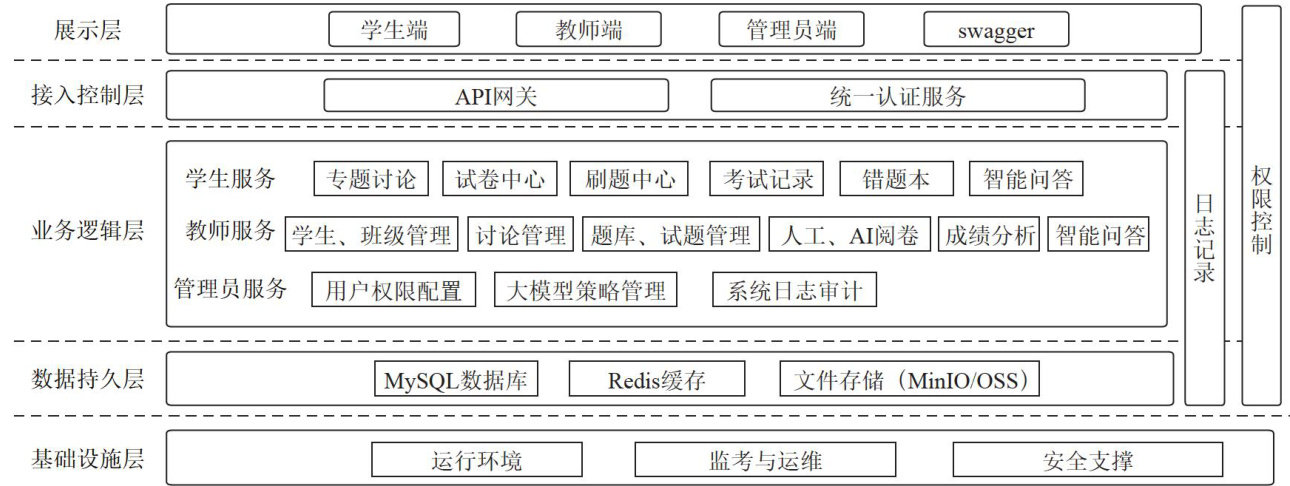Open the 系统日志审计 box
This screenshot has width=1290, height=486.
point(795,291)
